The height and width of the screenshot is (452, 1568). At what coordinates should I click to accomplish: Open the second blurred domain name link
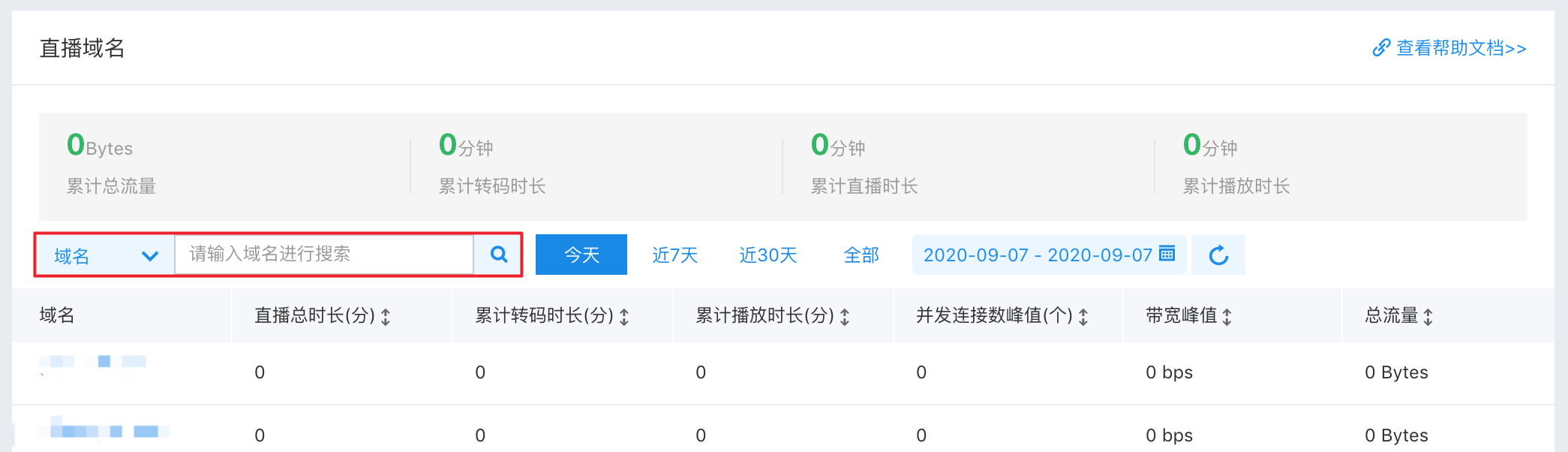104,429
